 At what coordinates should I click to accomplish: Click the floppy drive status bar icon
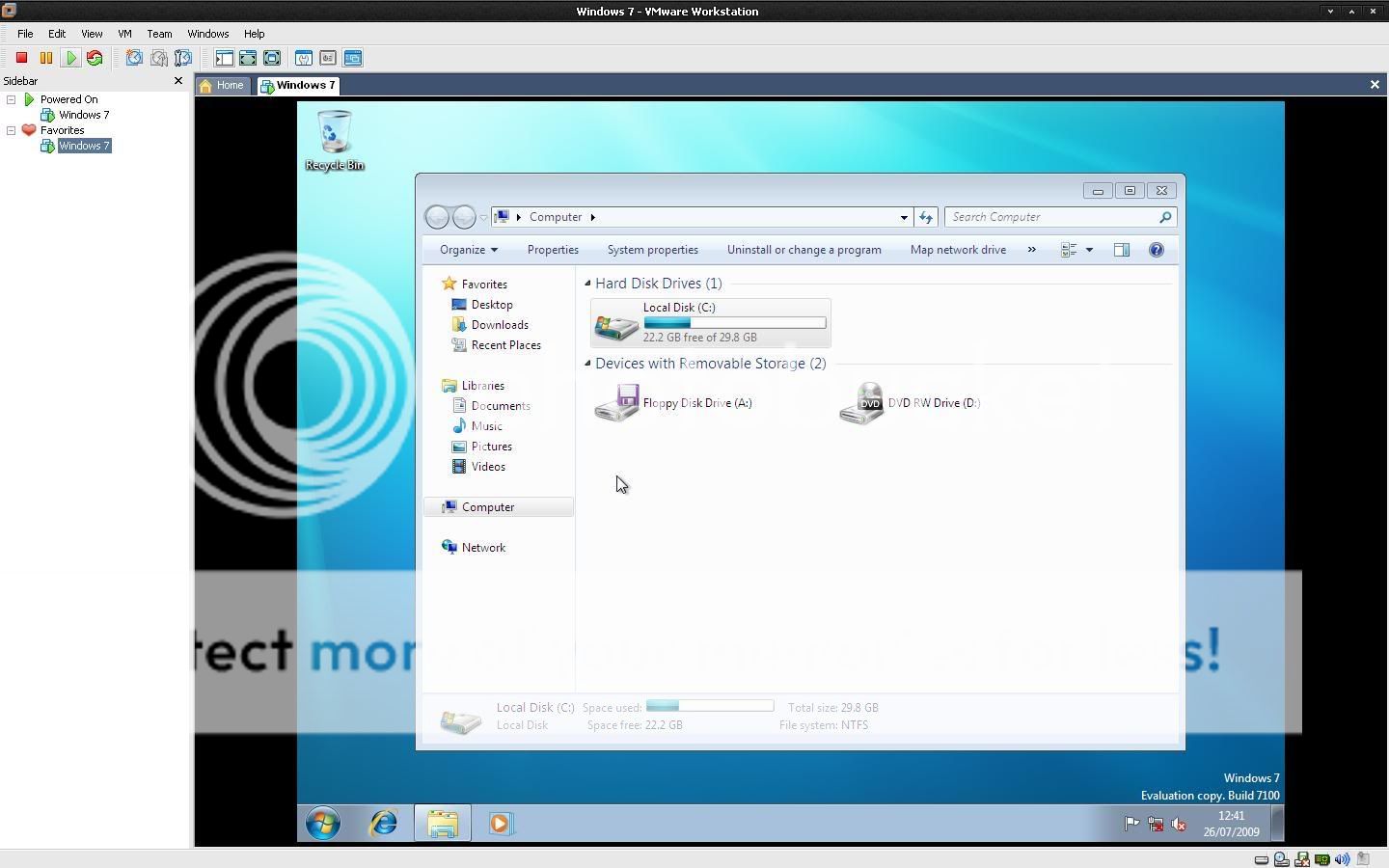coord(1302,858)
